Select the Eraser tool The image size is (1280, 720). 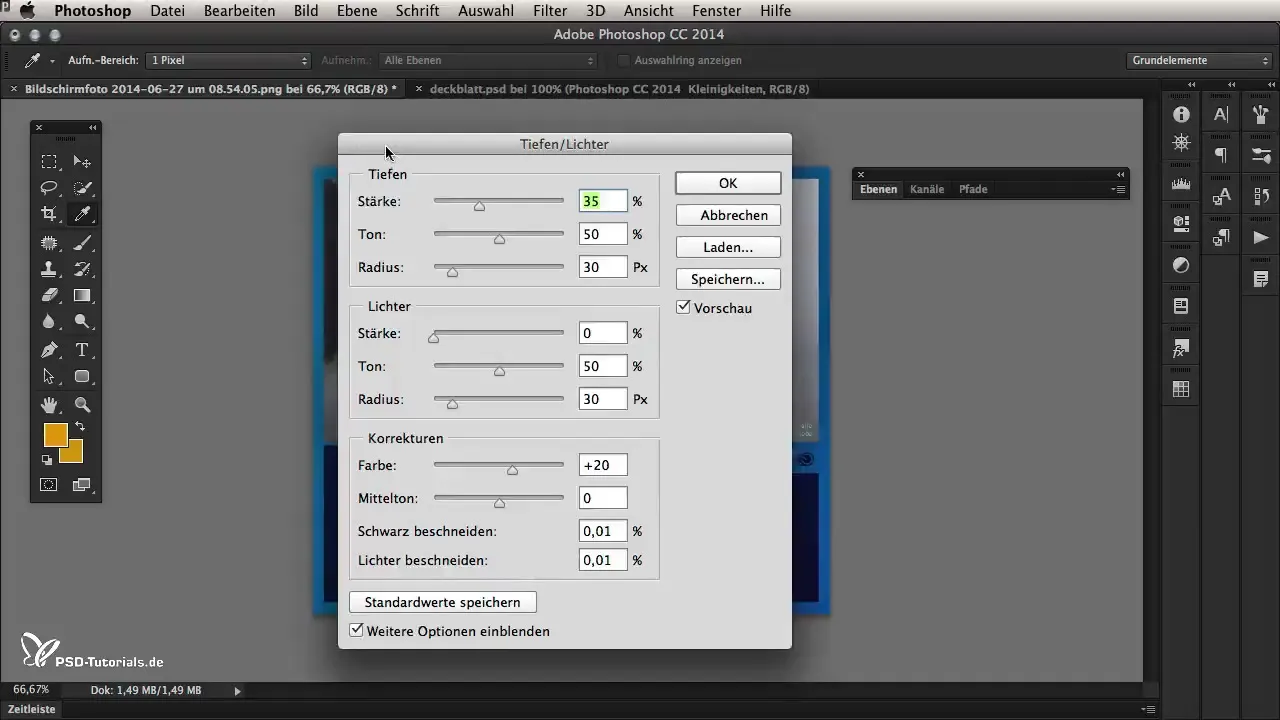pyautogui.click(x=48, y=296)
